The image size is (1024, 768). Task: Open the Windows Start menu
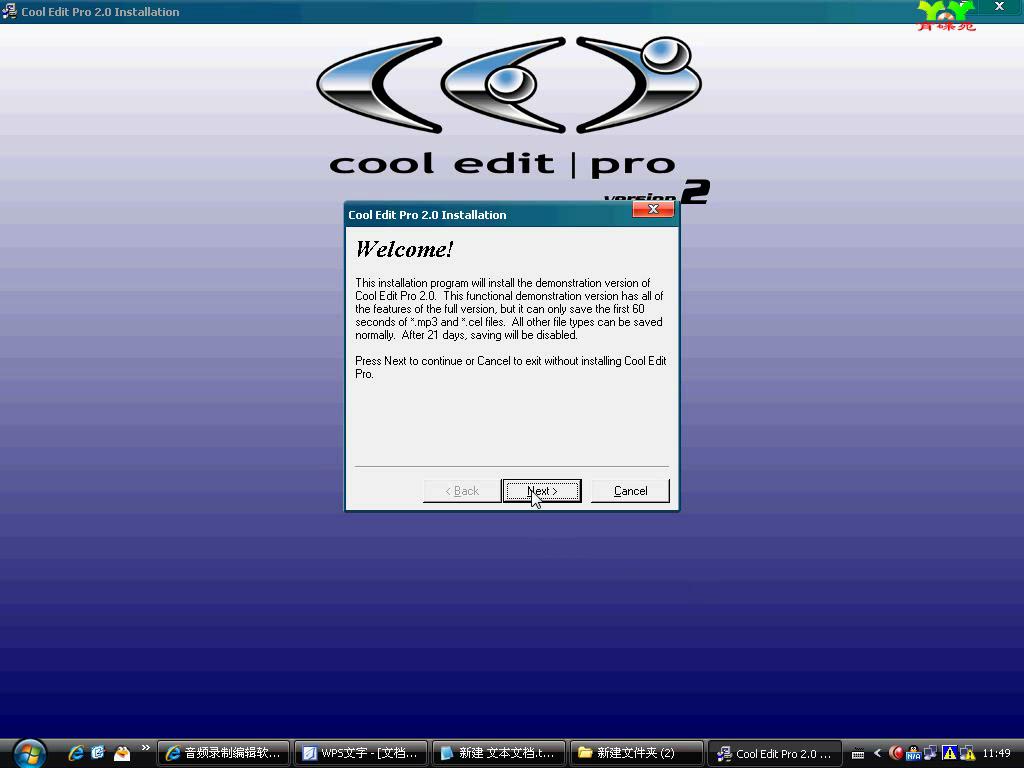[x=29, y=753]
